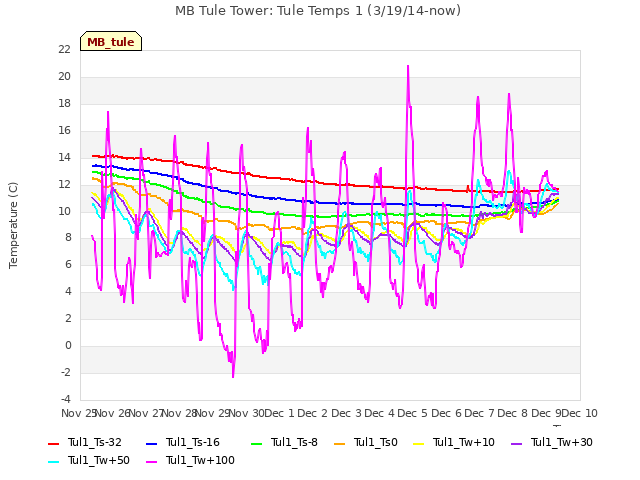Click the MB_tule label badge

[111, 41]
